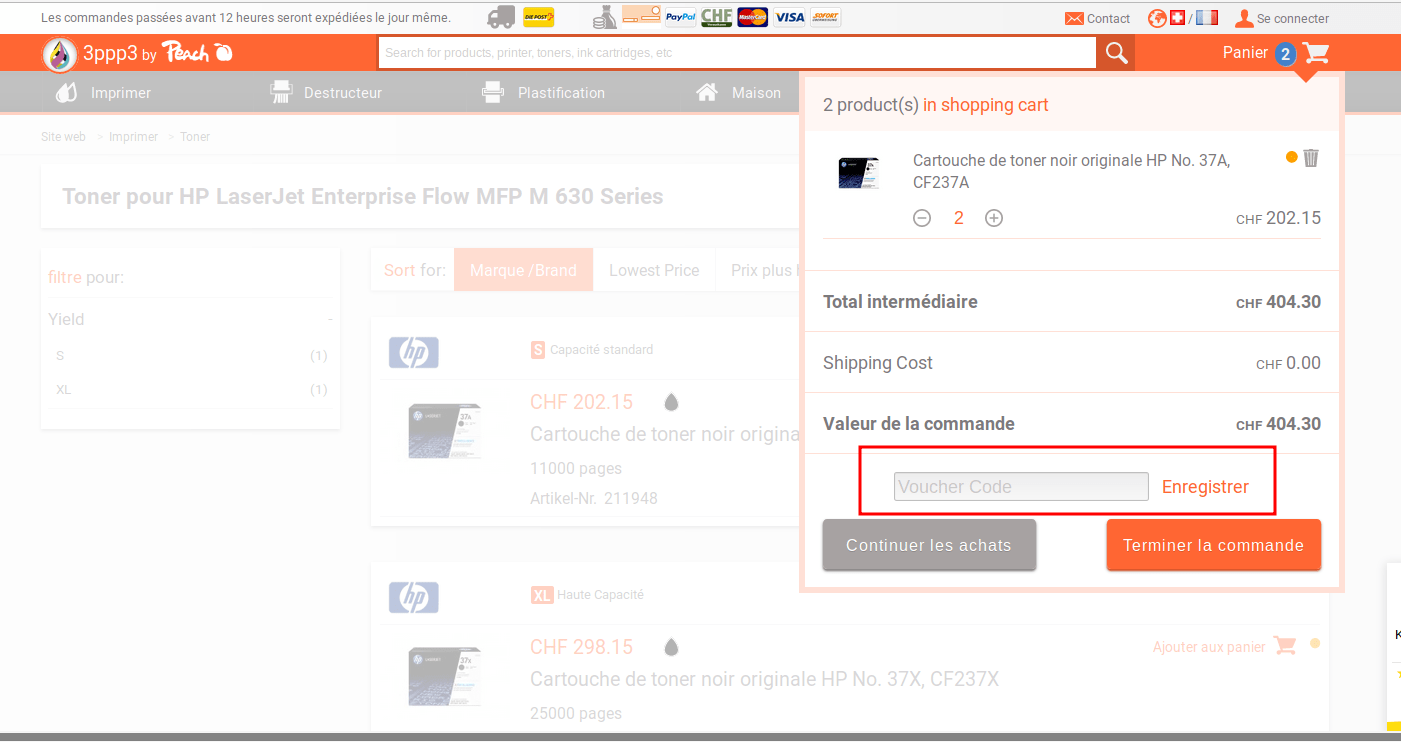Delete the HP 37A cartridge via trash icon

pos(1311,158)
